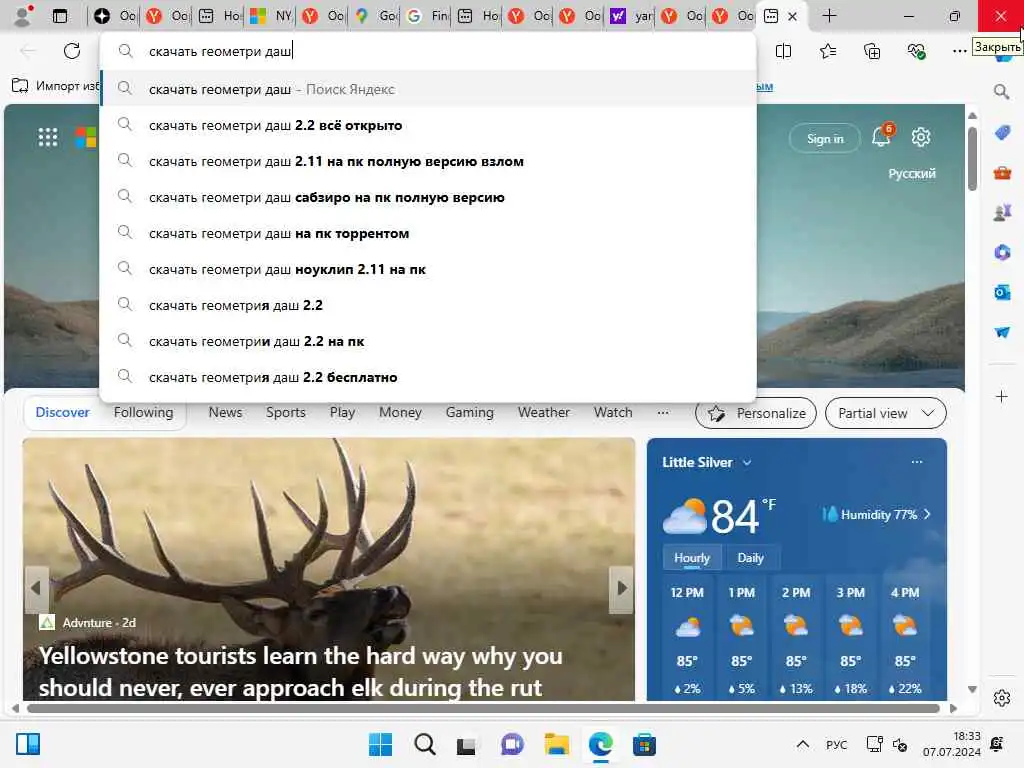Open the News category tab
This screenshot has width=1024, height=768.
point(225,413)
